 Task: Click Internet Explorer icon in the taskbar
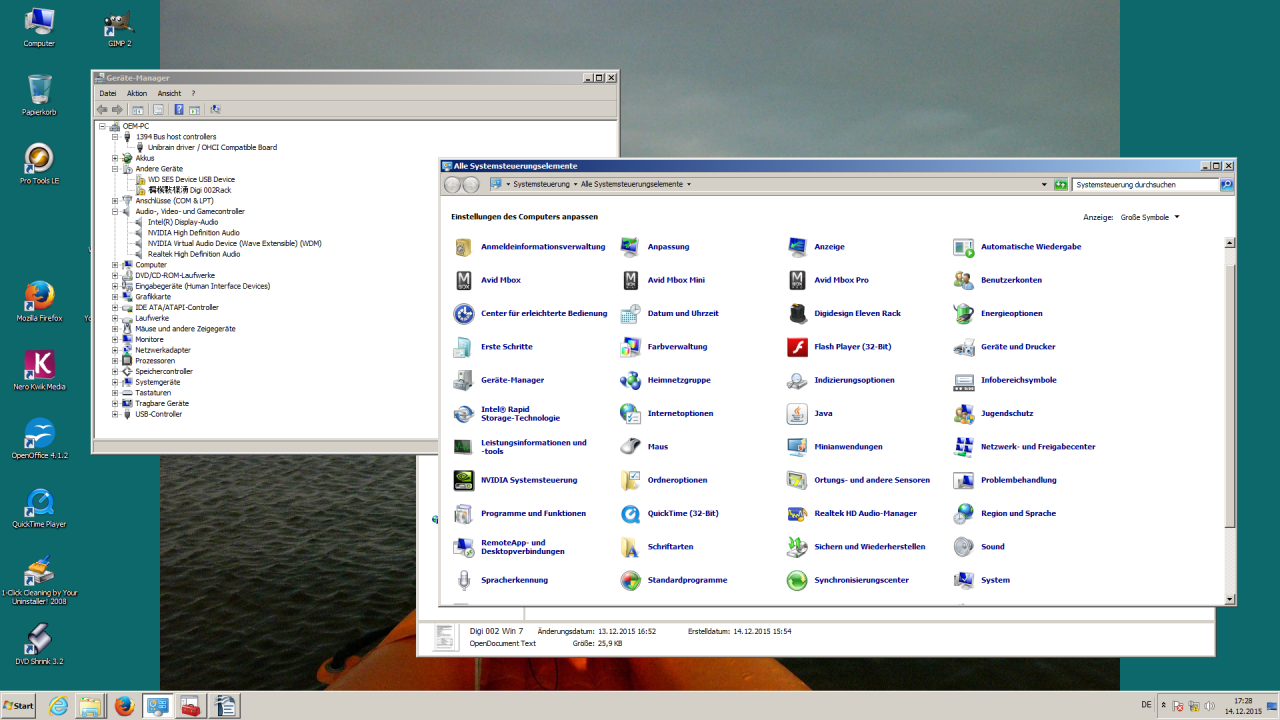tap(58, 706)
